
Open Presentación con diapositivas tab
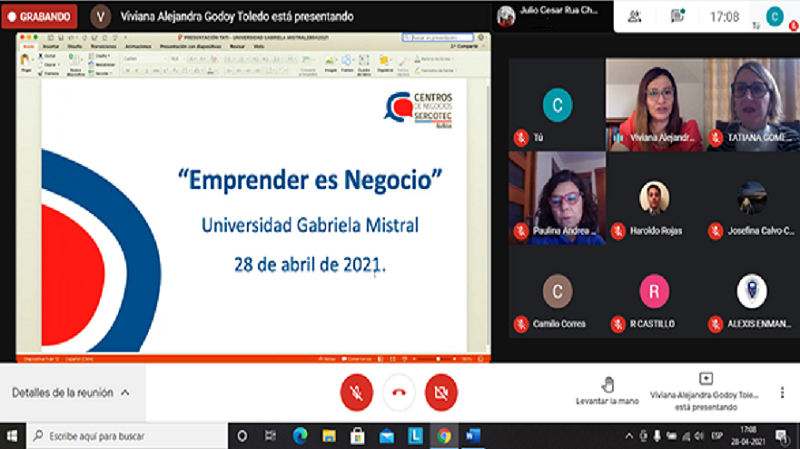tap(191, 46)
